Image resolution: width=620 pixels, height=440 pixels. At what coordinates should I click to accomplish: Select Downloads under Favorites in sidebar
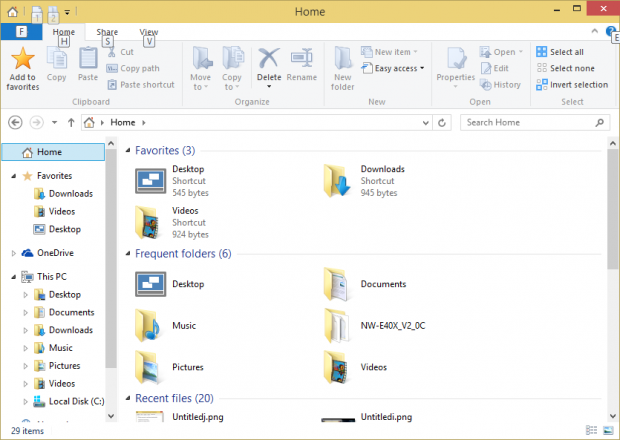(x=64, y=194)
